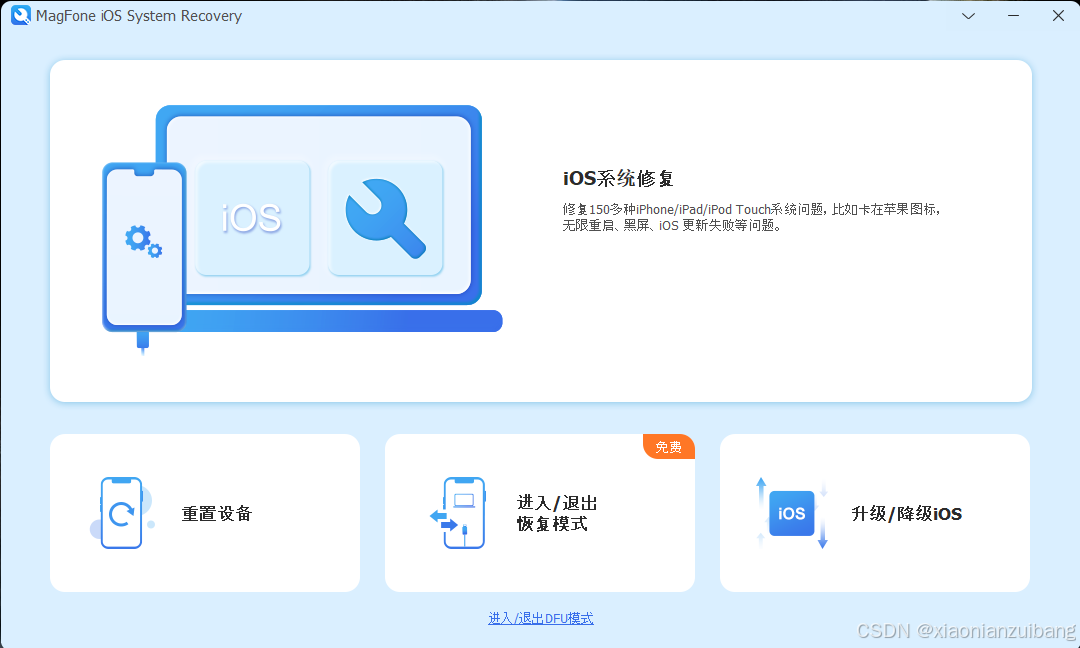Screen dimensions: 1080x648
Task: Click the 重置设备 phone refresh icon
Action: 122,513
